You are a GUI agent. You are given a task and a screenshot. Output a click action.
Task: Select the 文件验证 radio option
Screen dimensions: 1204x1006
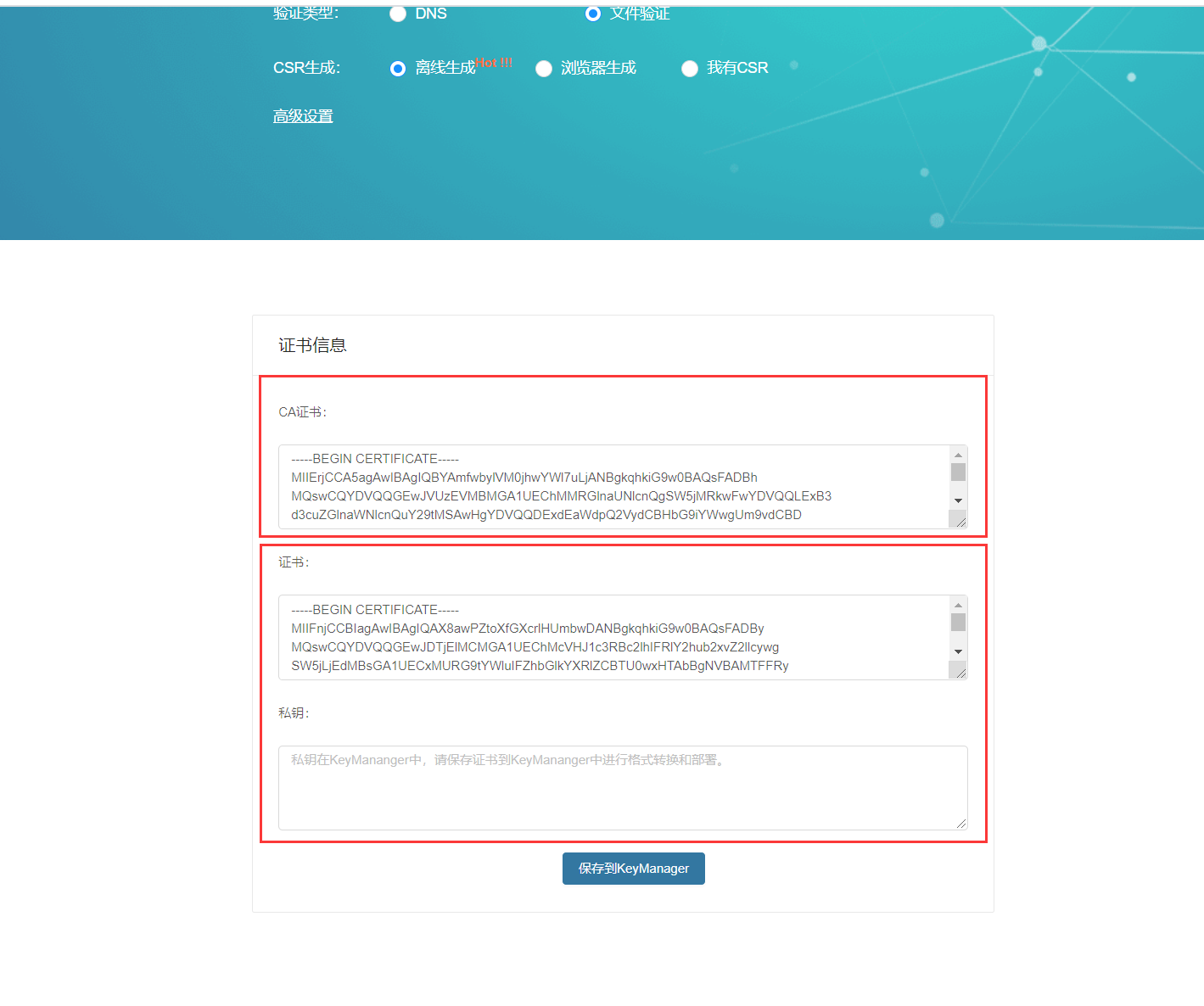click(x=593, y=14)
